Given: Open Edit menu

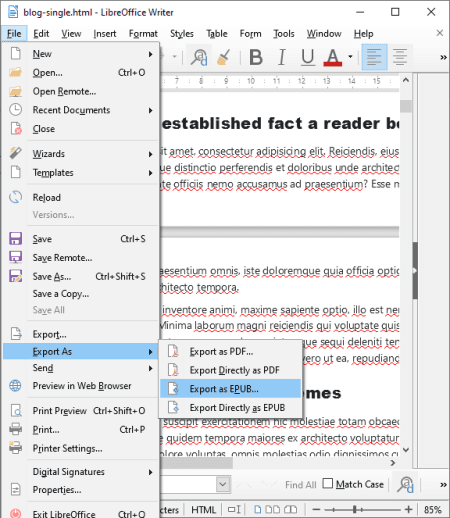Looking at the screenshot, I should pos(41,34).
